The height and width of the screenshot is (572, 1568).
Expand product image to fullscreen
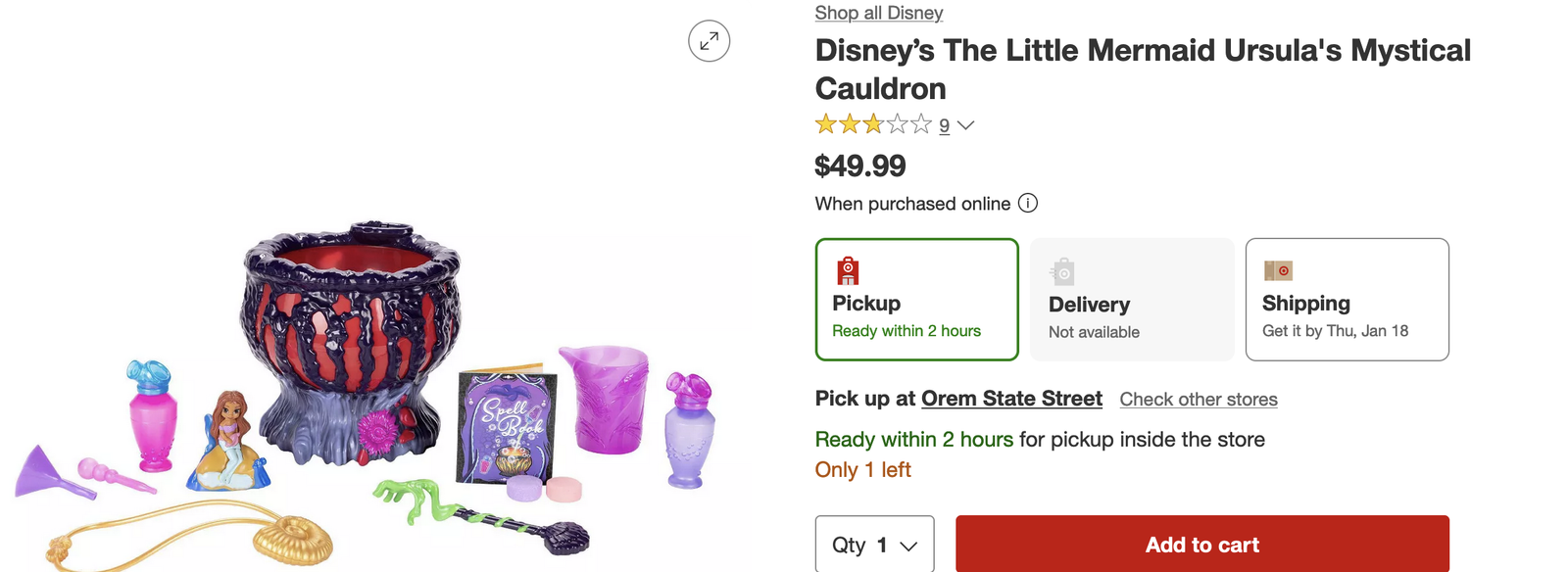click(709, 41)
